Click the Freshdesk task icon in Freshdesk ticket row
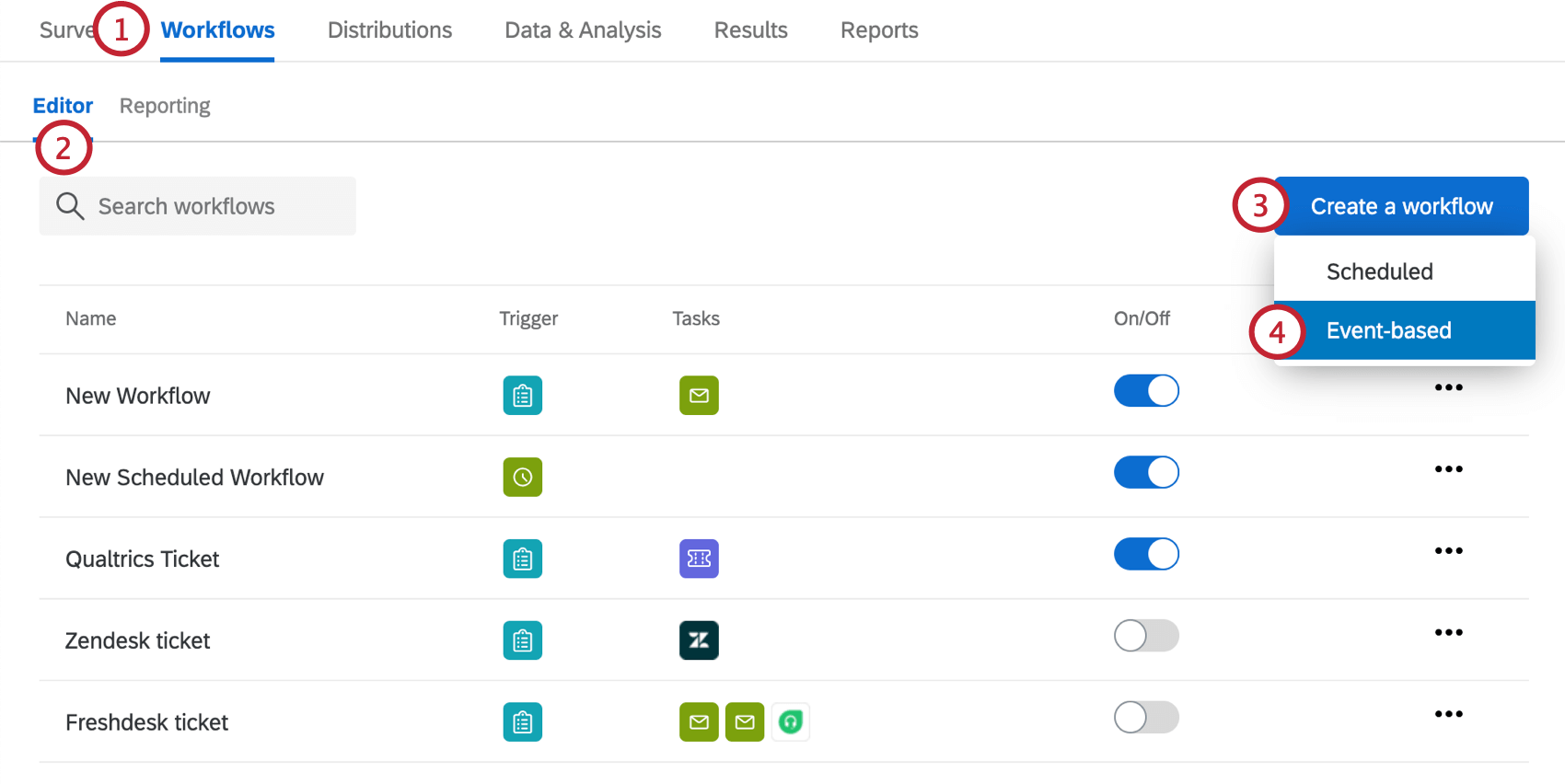Screen dimensions: 1565x784 pyautogui.click(x=790, y=722)
